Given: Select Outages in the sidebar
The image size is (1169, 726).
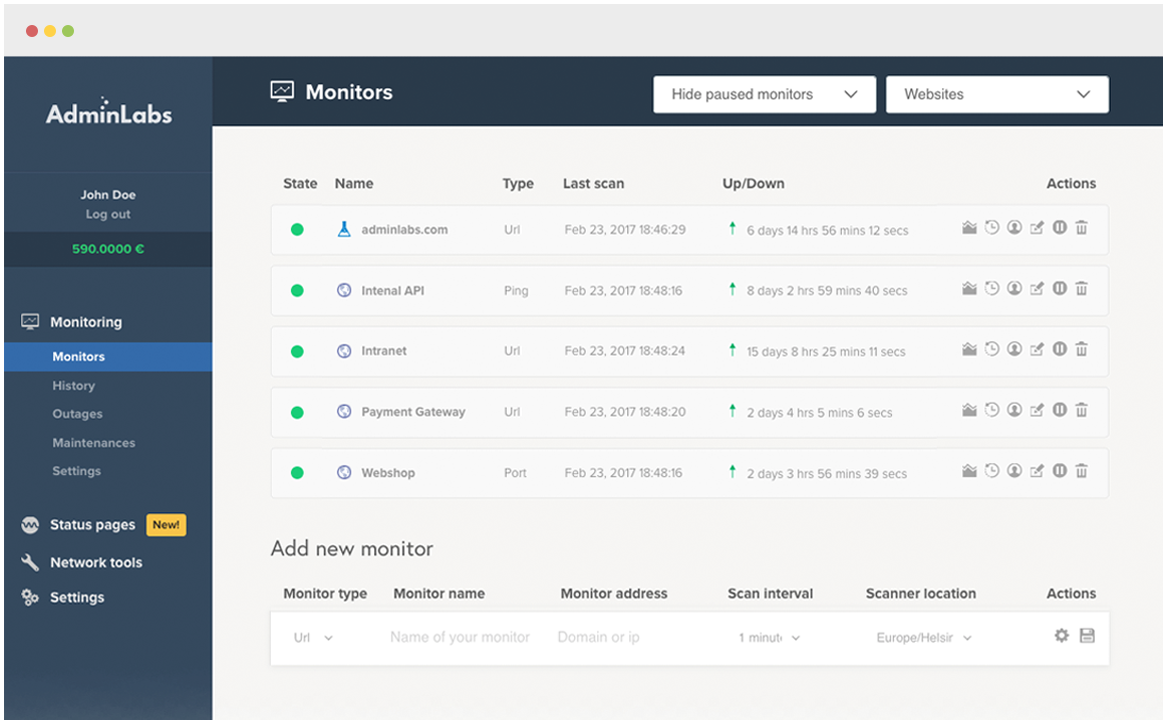Looking at the screenshot, I should [78, 414].
